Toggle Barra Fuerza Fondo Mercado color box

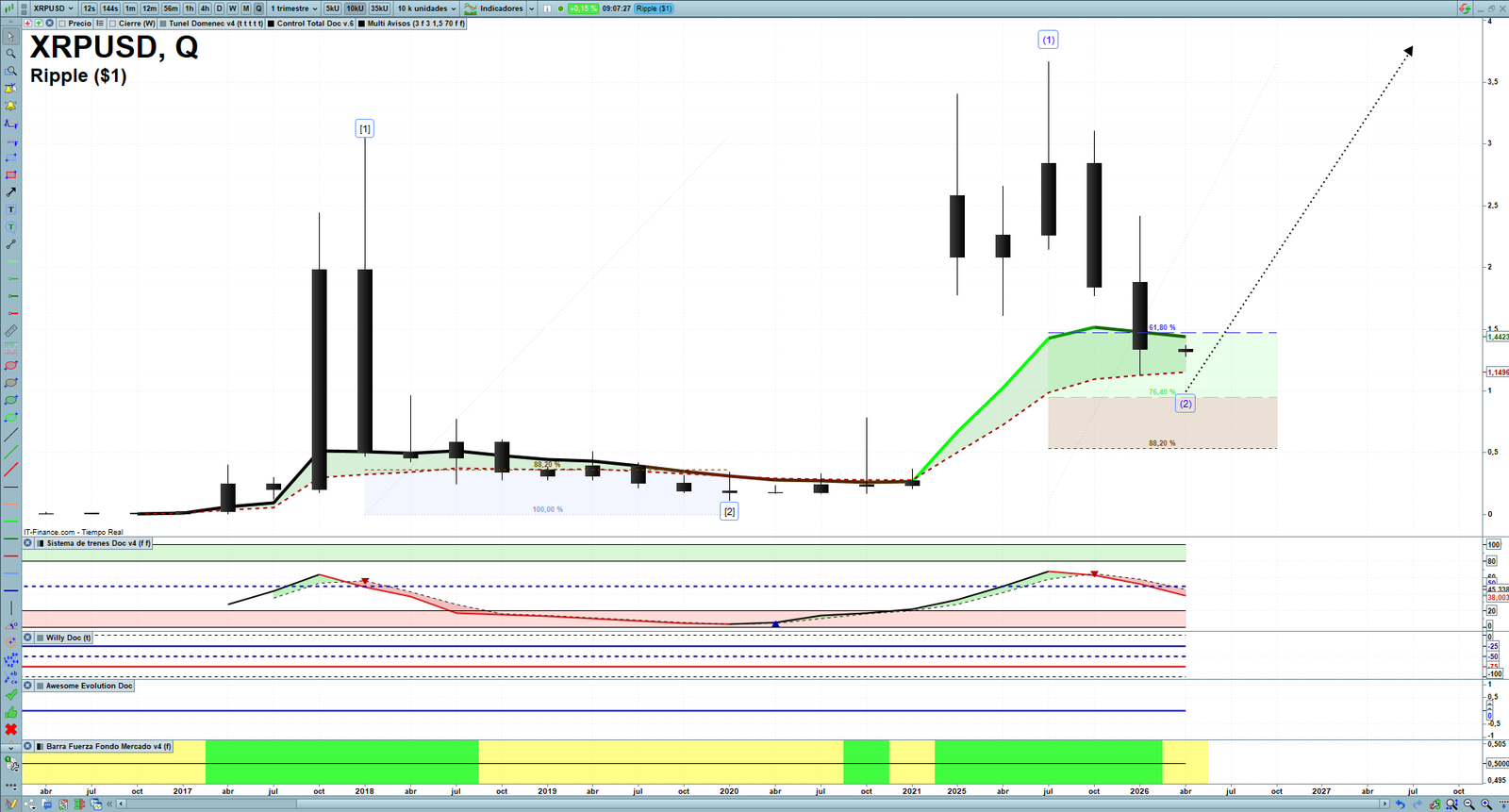pos(41,746)
